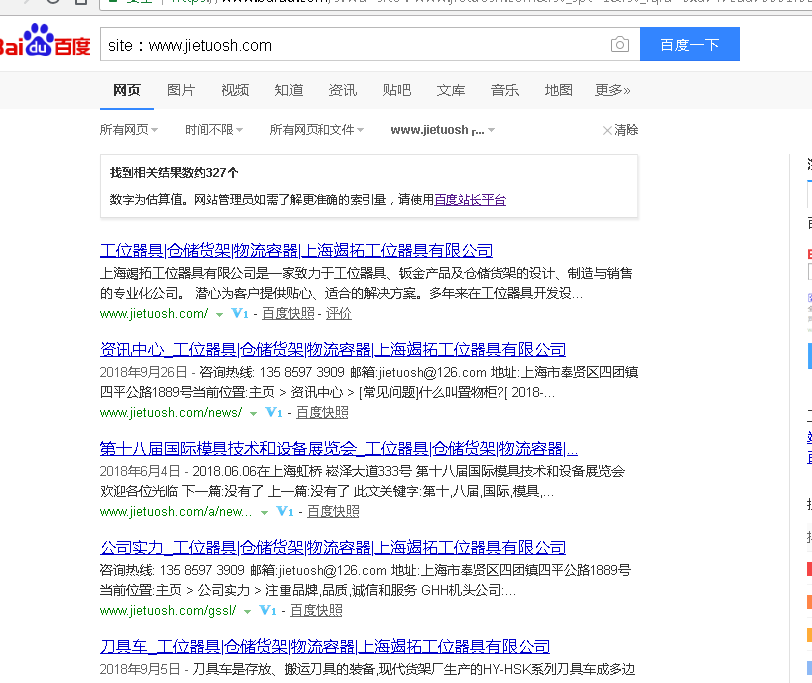812x683 pixels.
Task: Switch to the 图片 tab
Action: pos(181,90)
